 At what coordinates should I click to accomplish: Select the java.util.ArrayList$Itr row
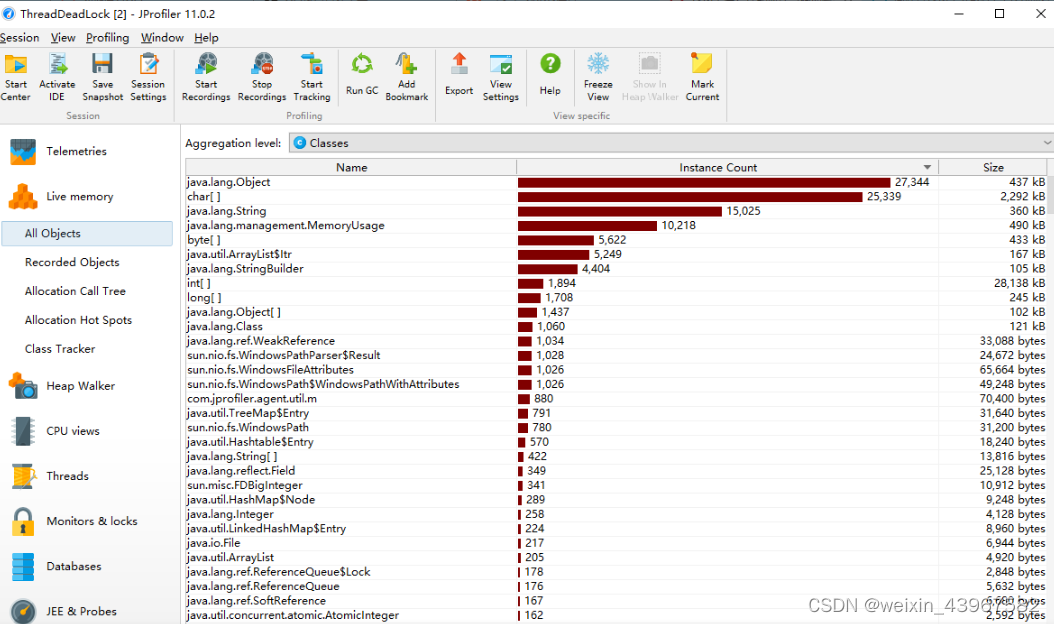616,254
